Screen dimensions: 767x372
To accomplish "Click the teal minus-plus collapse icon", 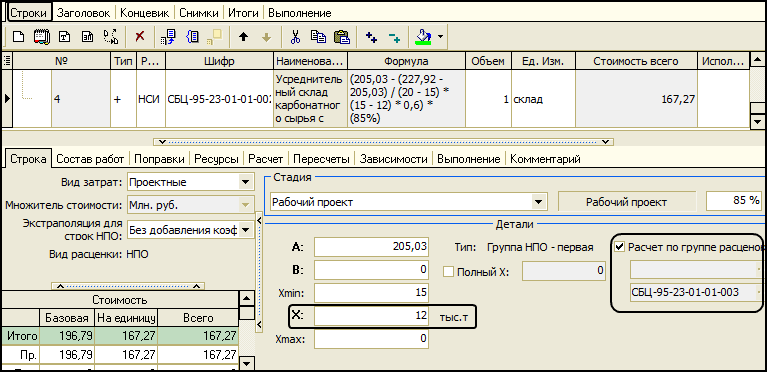I will tap(394, 37).
